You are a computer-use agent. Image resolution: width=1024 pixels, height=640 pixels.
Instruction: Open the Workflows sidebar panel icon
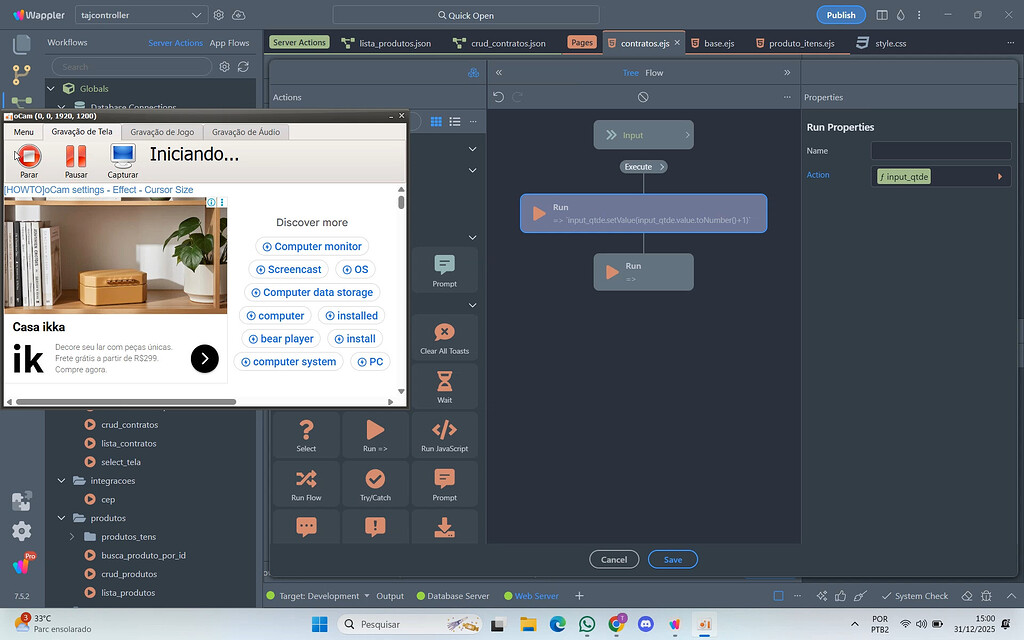22,102
